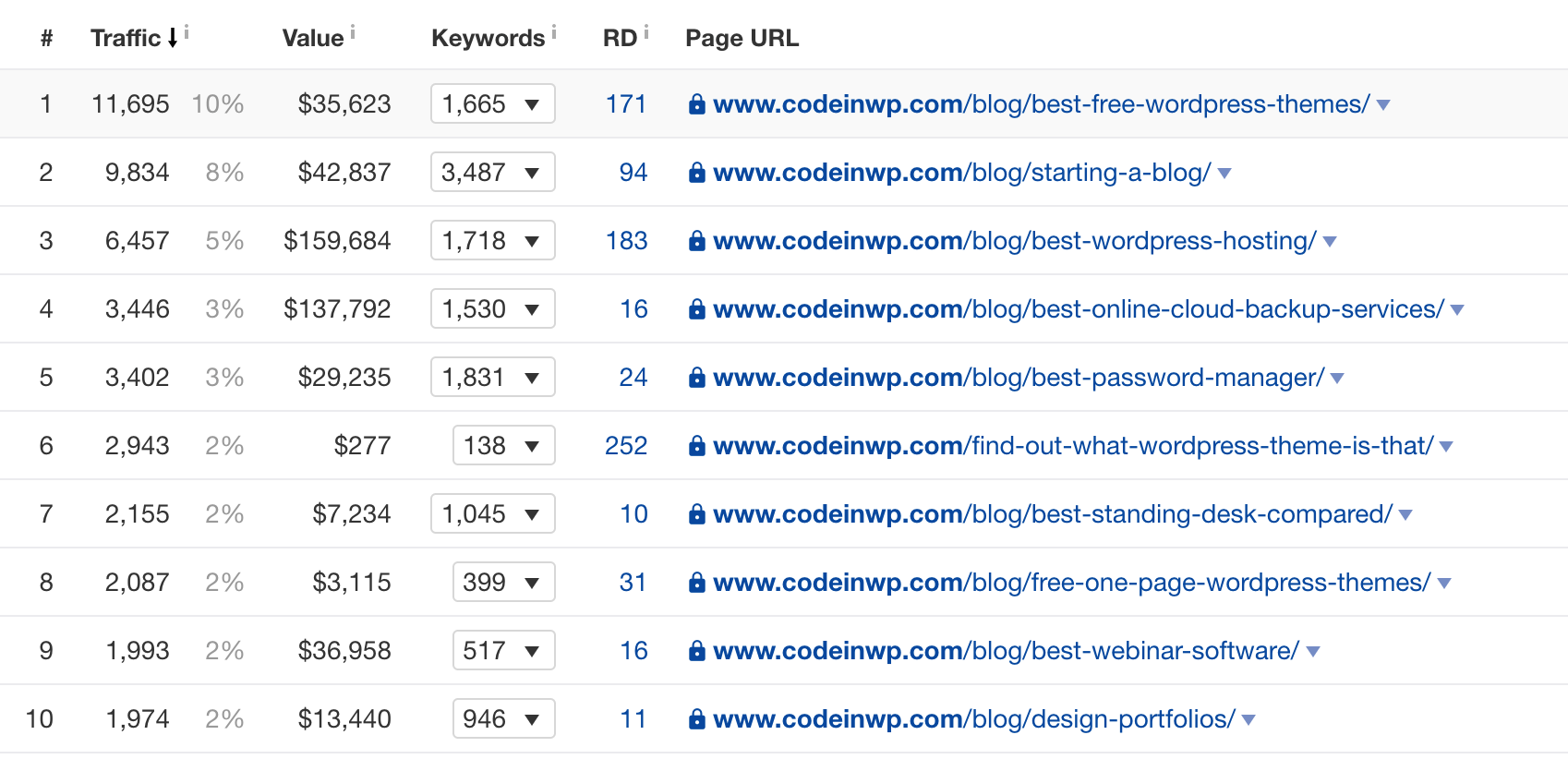Open referring domains count 11

(x=633, y=719)
